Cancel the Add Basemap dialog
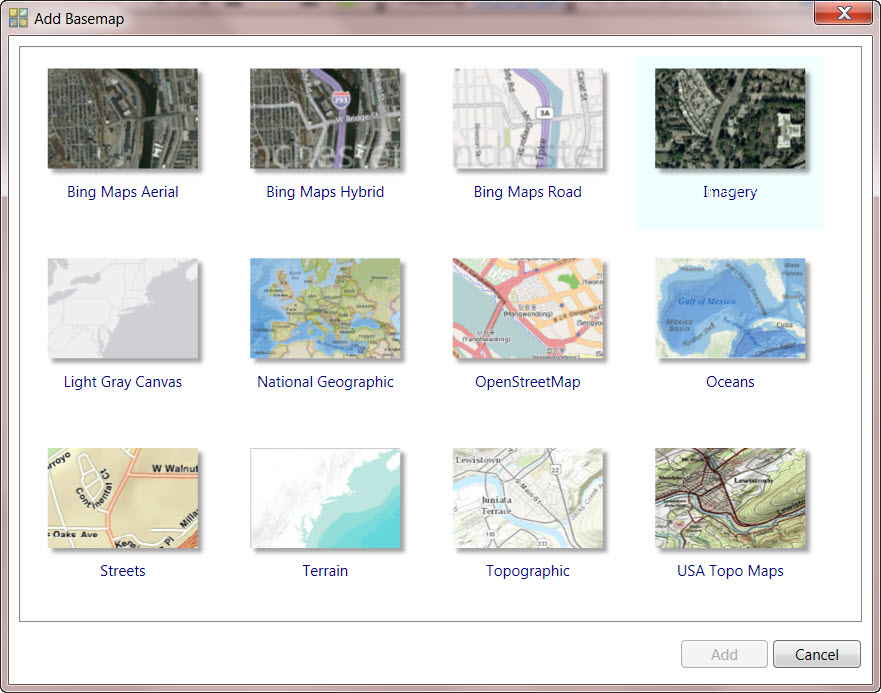Screen dimensions: 881x693 [x=816, y=654]
